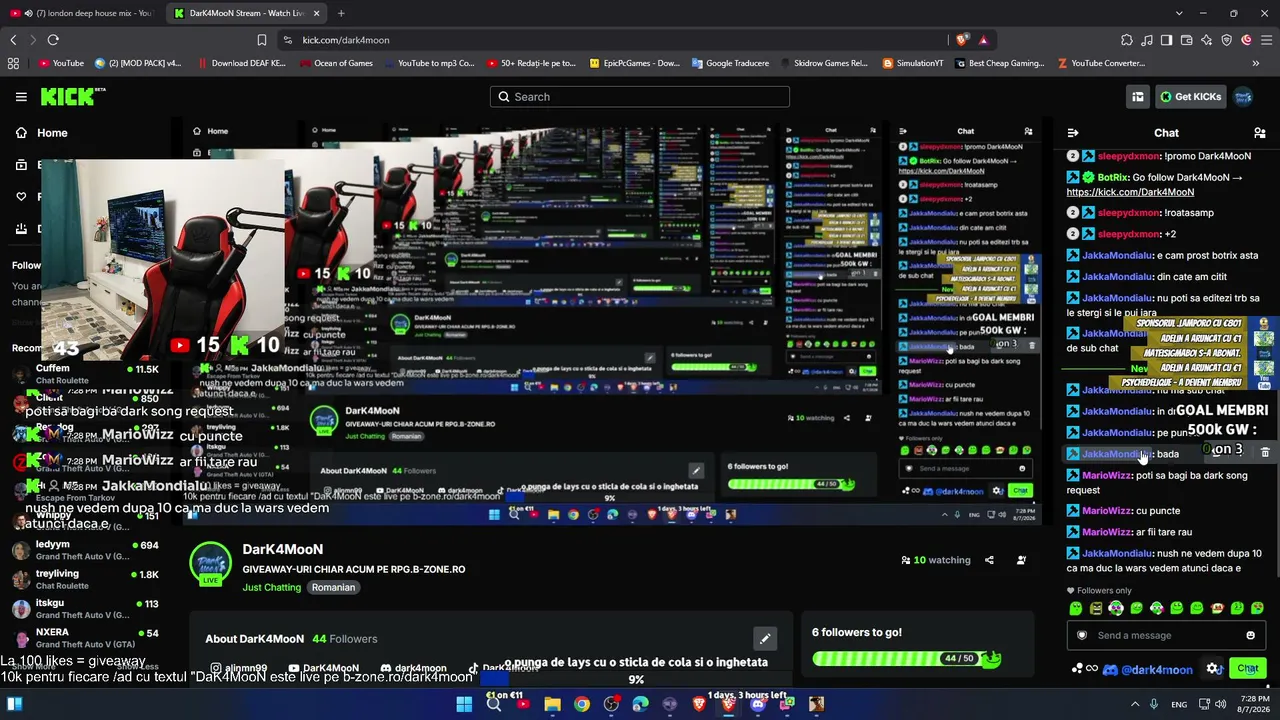The height and width of the screenshot is (720, 1280).
Task: Click the Send a message chat input
Action: (x=1166, y=635)
